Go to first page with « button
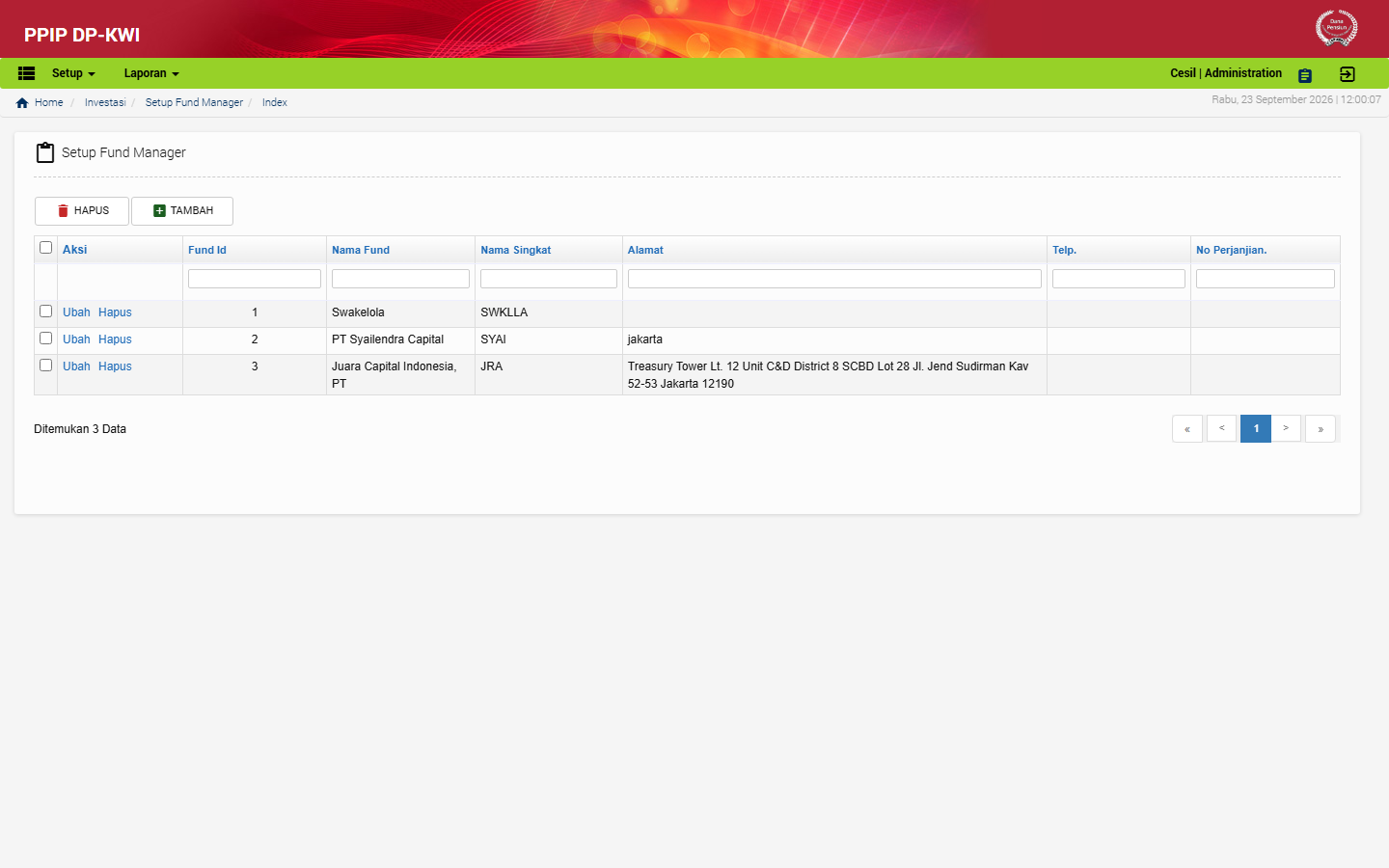 1187,429
